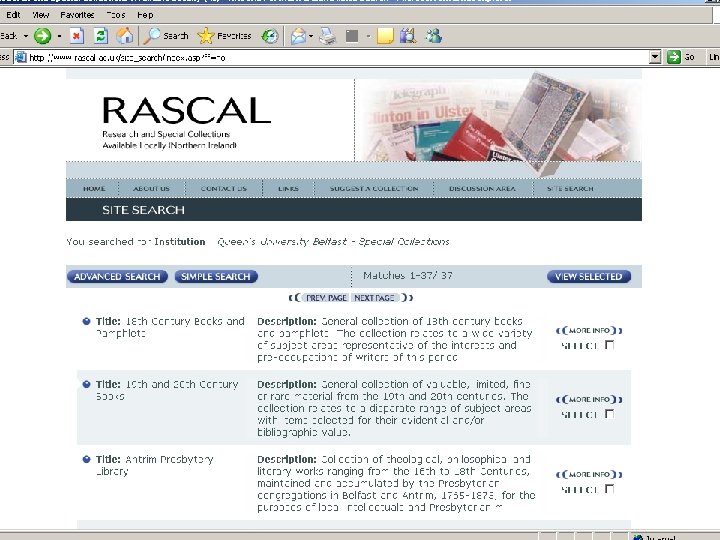
Task: Open MORE INFO for 19th and 20th Century Books
Action: [589, 399]
